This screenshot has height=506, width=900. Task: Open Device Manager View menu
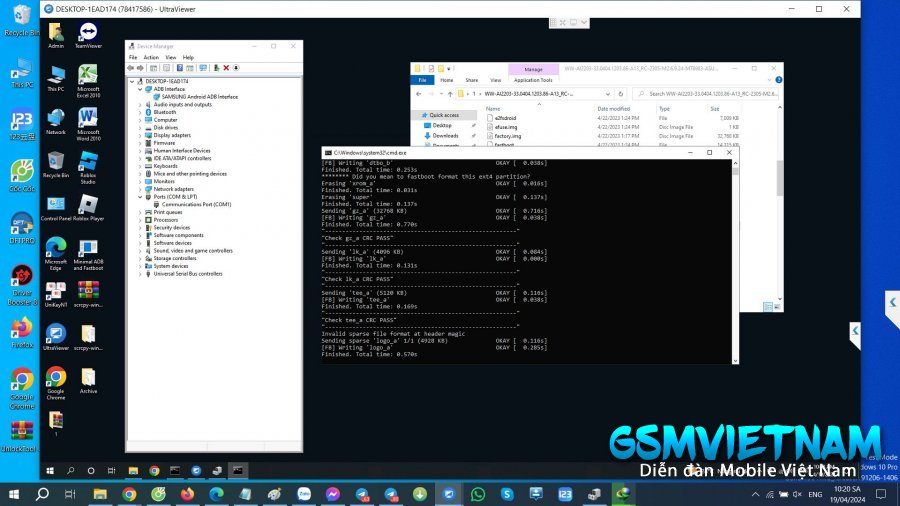click(x=170, y=57)
